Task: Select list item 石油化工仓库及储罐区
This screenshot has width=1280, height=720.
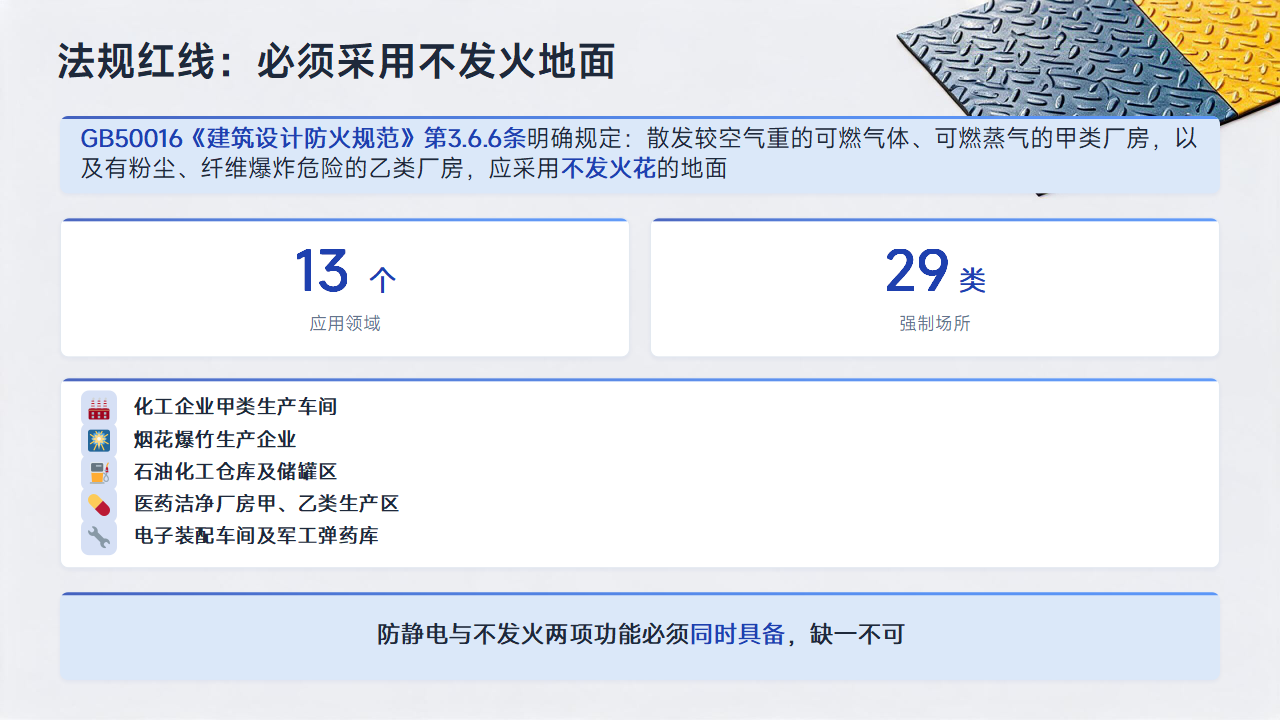Action: pos(236,472)
